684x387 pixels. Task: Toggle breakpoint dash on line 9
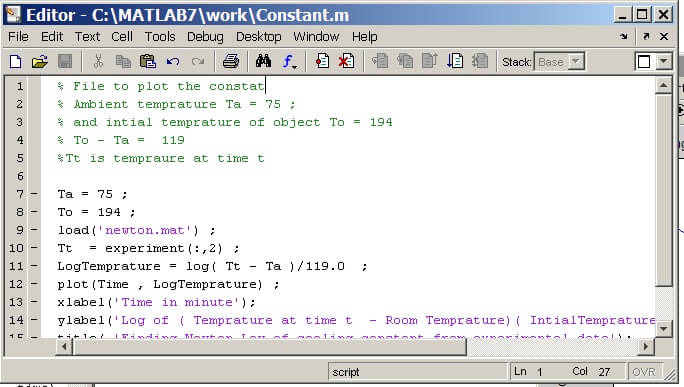[34, 230]
